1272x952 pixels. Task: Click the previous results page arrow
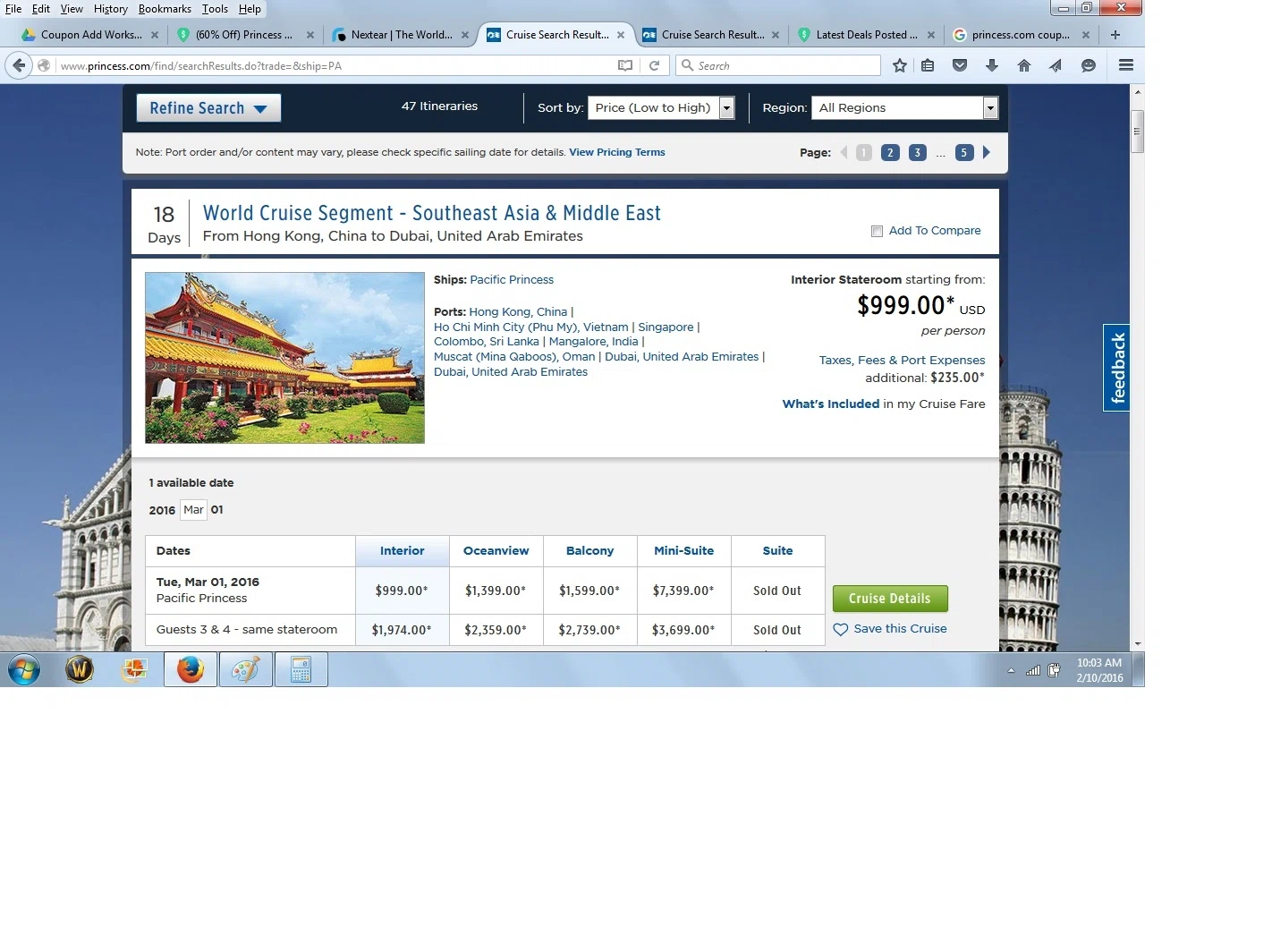844,152
